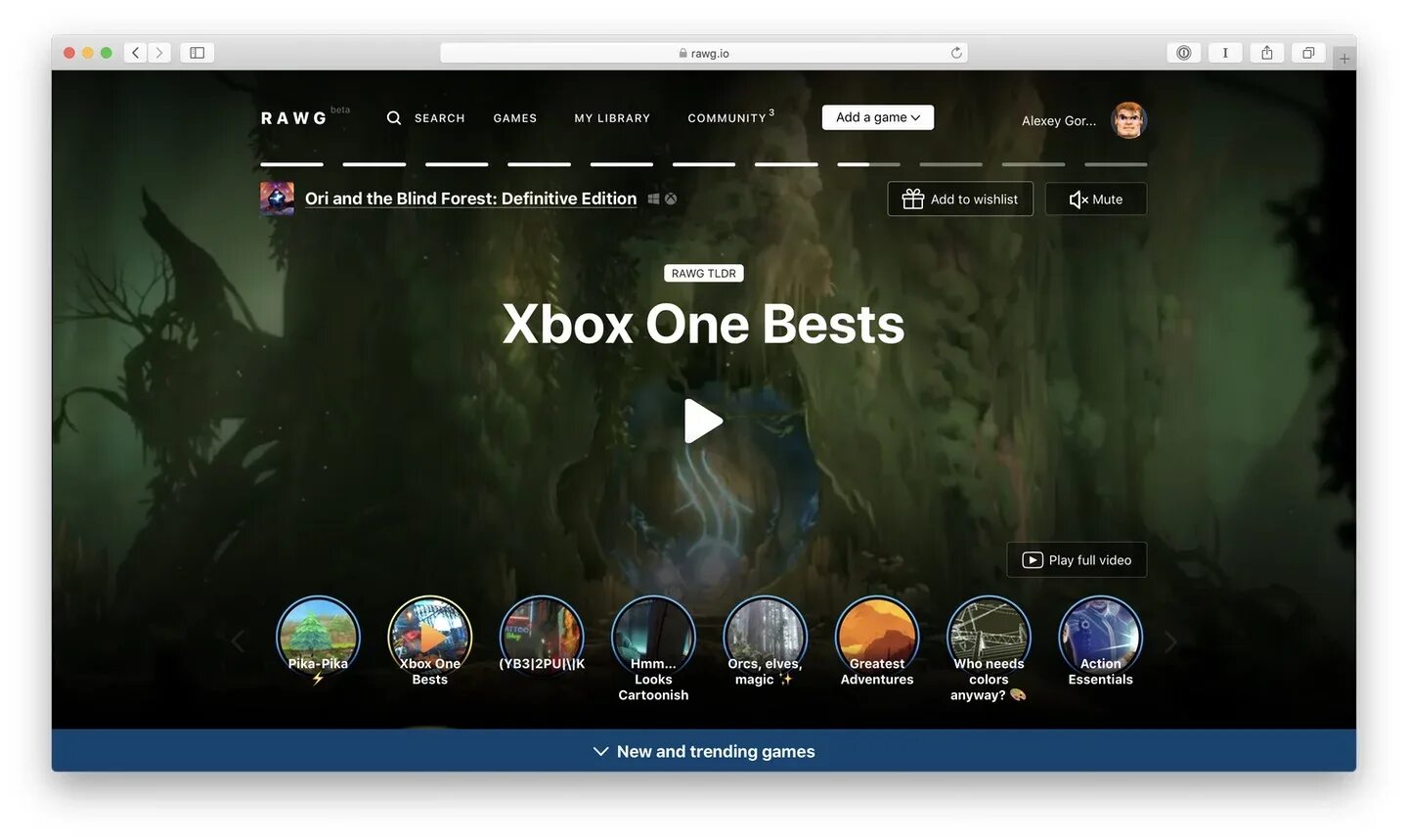1408x840 pixels.
Task: Show next stories with right arrow
Action: tap(1170, 641)
